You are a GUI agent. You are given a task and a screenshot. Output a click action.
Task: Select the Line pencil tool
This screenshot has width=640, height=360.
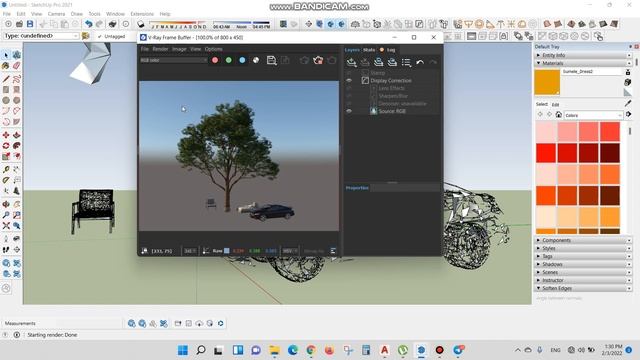click(x=6, y=78)
